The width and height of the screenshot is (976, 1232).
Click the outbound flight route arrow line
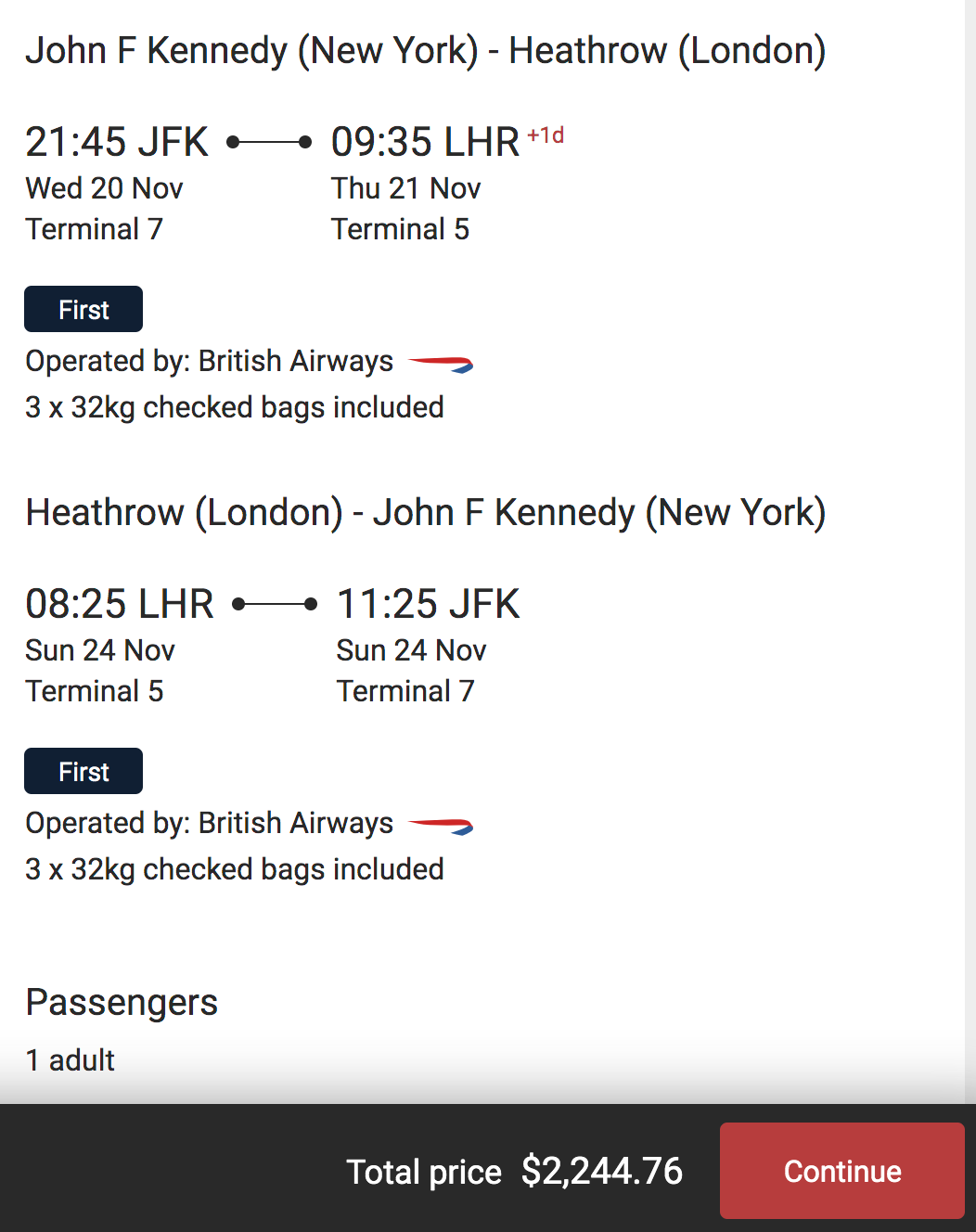point(269,142)
